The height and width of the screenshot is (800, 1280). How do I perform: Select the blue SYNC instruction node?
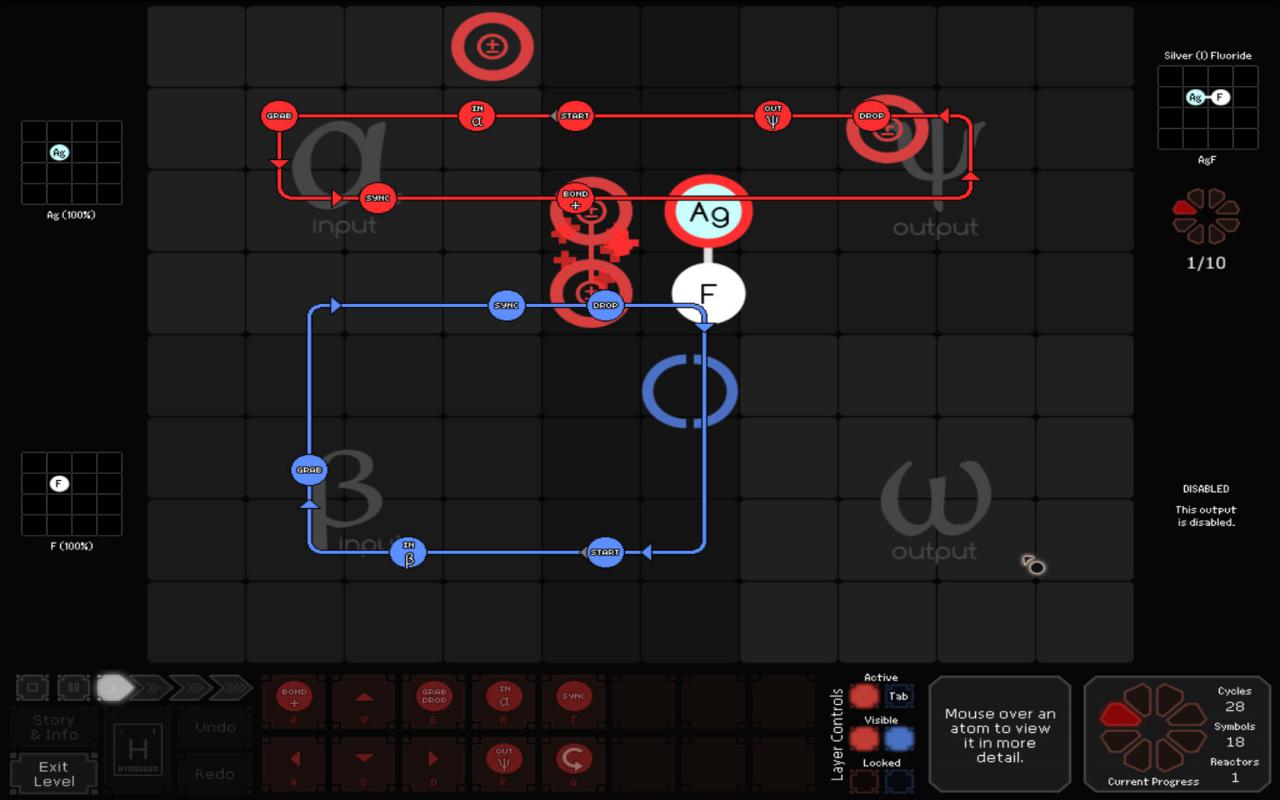point(507,305)
